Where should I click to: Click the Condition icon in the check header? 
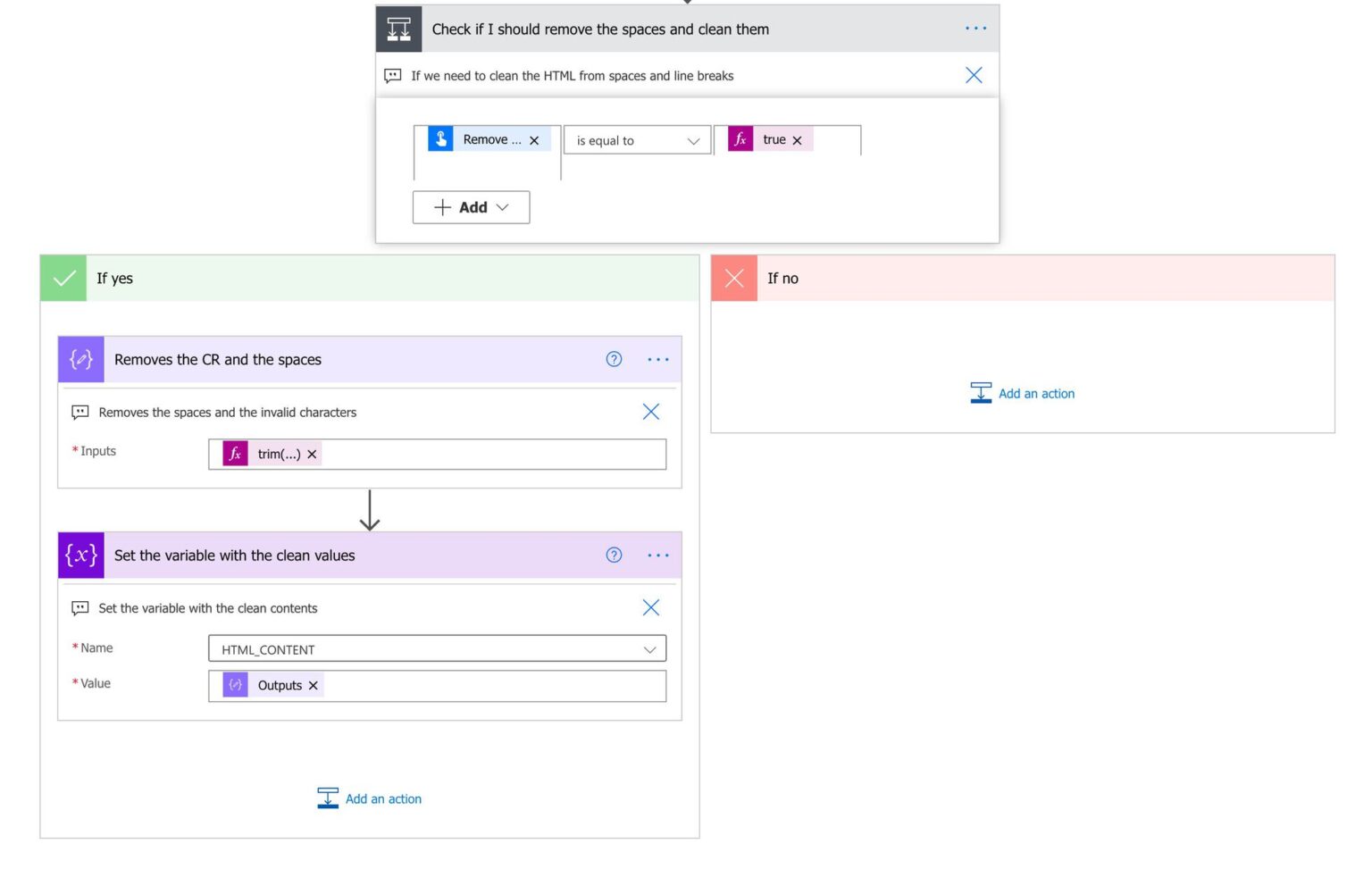398,29
